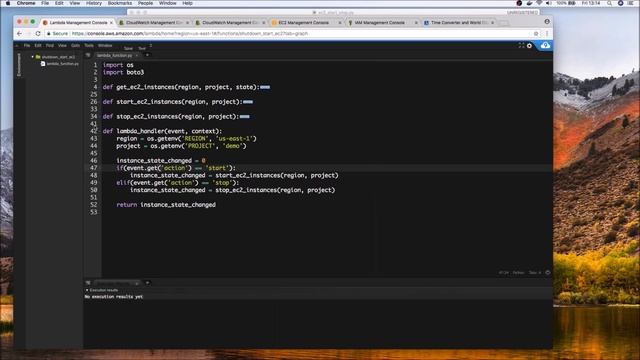The image size is (640, 360).
Task: Click the Chrome address bar URL
Action: pos(190,33)
